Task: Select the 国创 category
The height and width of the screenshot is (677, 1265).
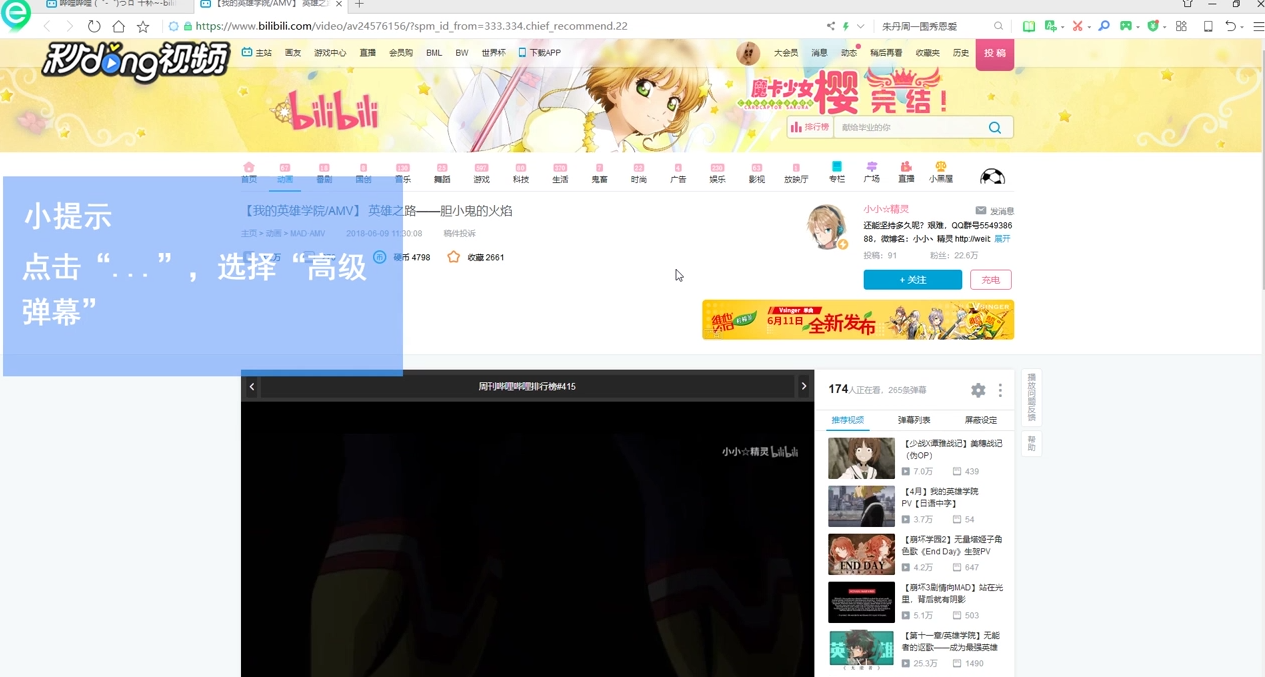Action: tap(363, 174)
